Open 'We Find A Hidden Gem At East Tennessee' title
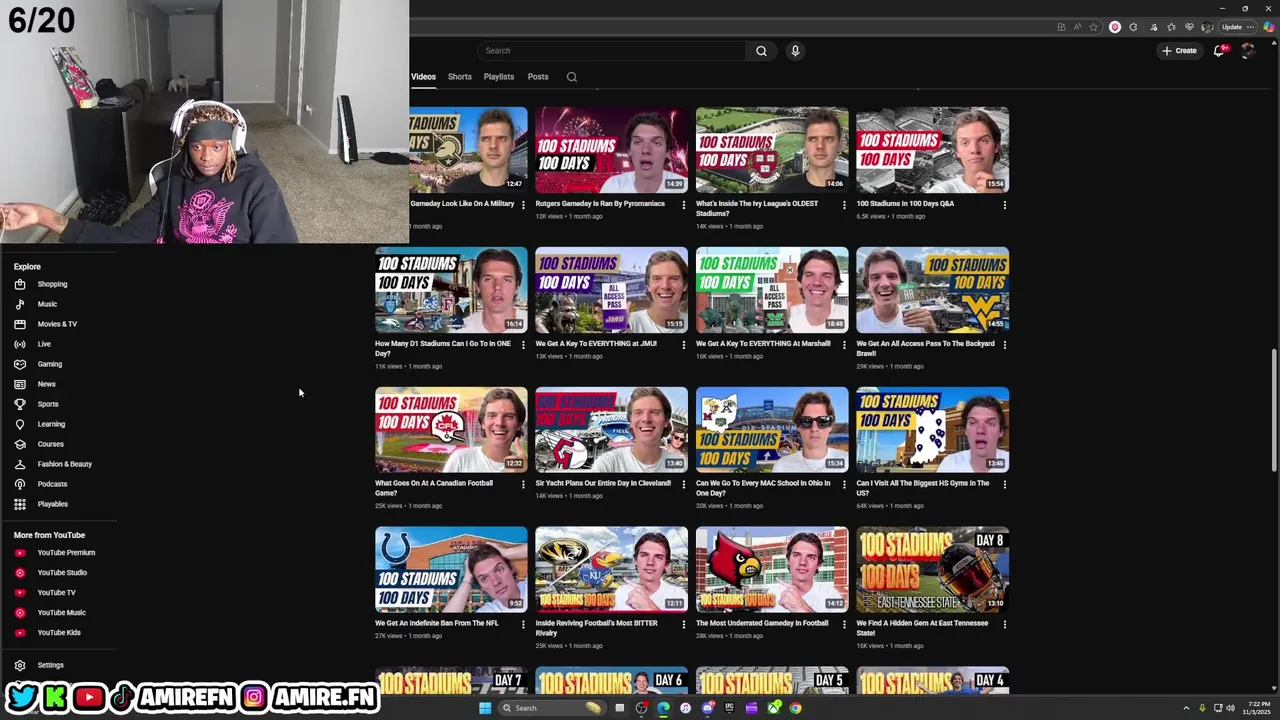 922,628
